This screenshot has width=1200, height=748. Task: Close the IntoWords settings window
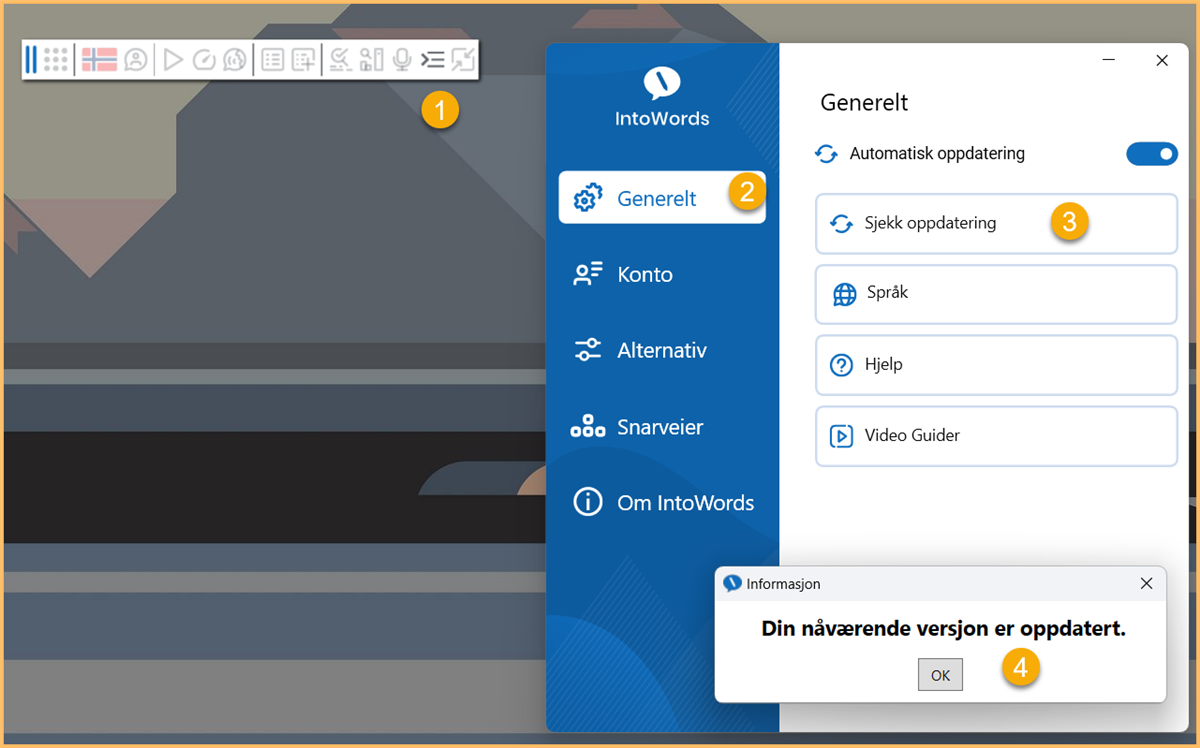point(1162,60)
